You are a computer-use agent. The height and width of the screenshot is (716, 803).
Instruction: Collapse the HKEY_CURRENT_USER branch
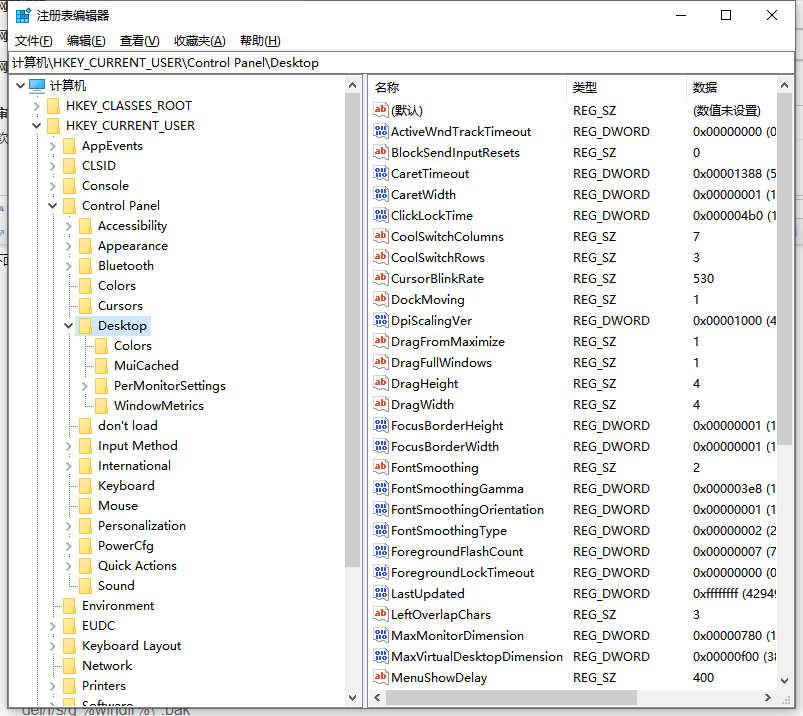[x=36, y=125]
